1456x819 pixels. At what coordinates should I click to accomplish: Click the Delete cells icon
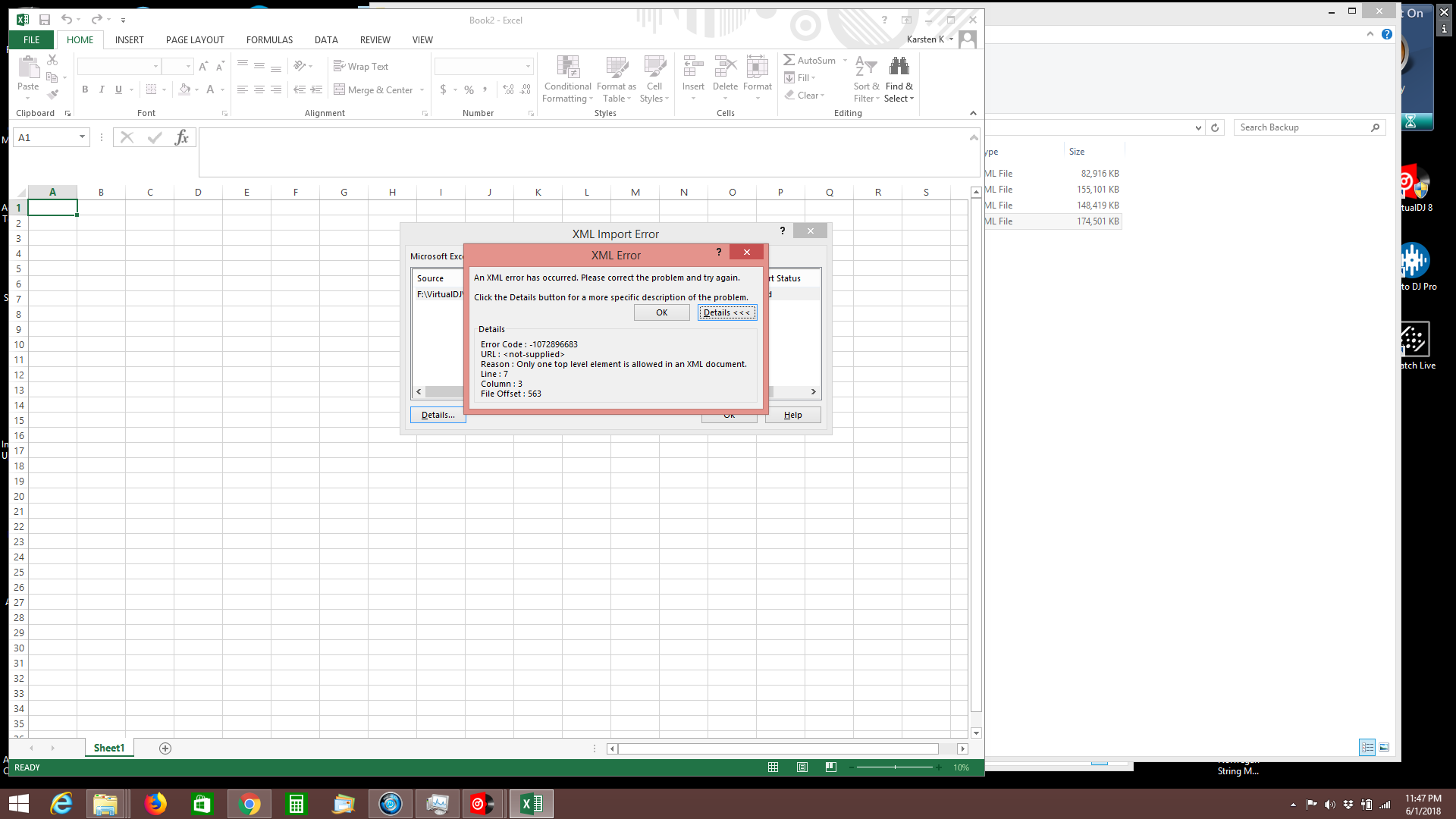(x=725, y=67)
